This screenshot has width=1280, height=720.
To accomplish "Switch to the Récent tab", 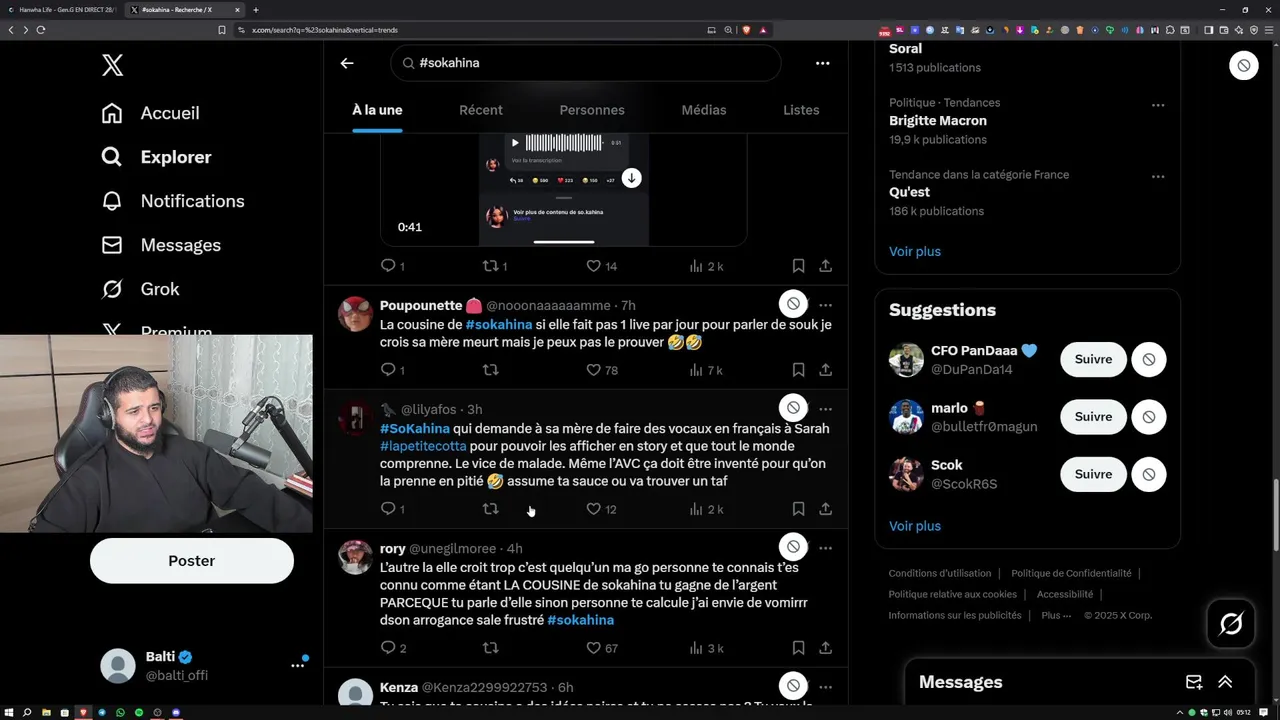I will [481, 110].
